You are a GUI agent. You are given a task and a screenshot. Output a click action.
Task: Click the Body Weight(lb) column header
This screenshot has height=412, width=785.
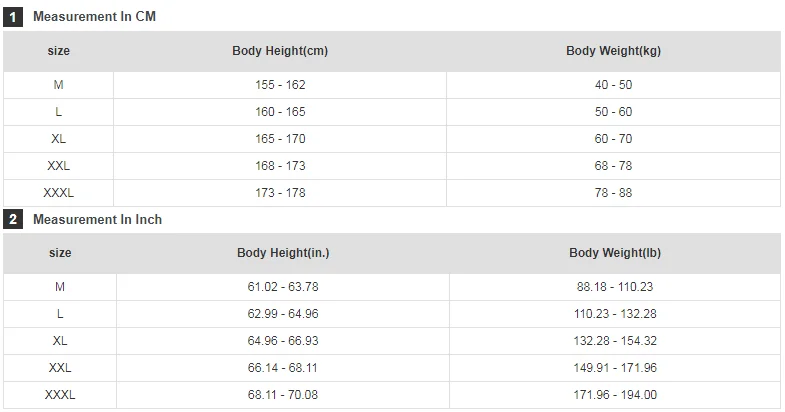tap(615, 253)
